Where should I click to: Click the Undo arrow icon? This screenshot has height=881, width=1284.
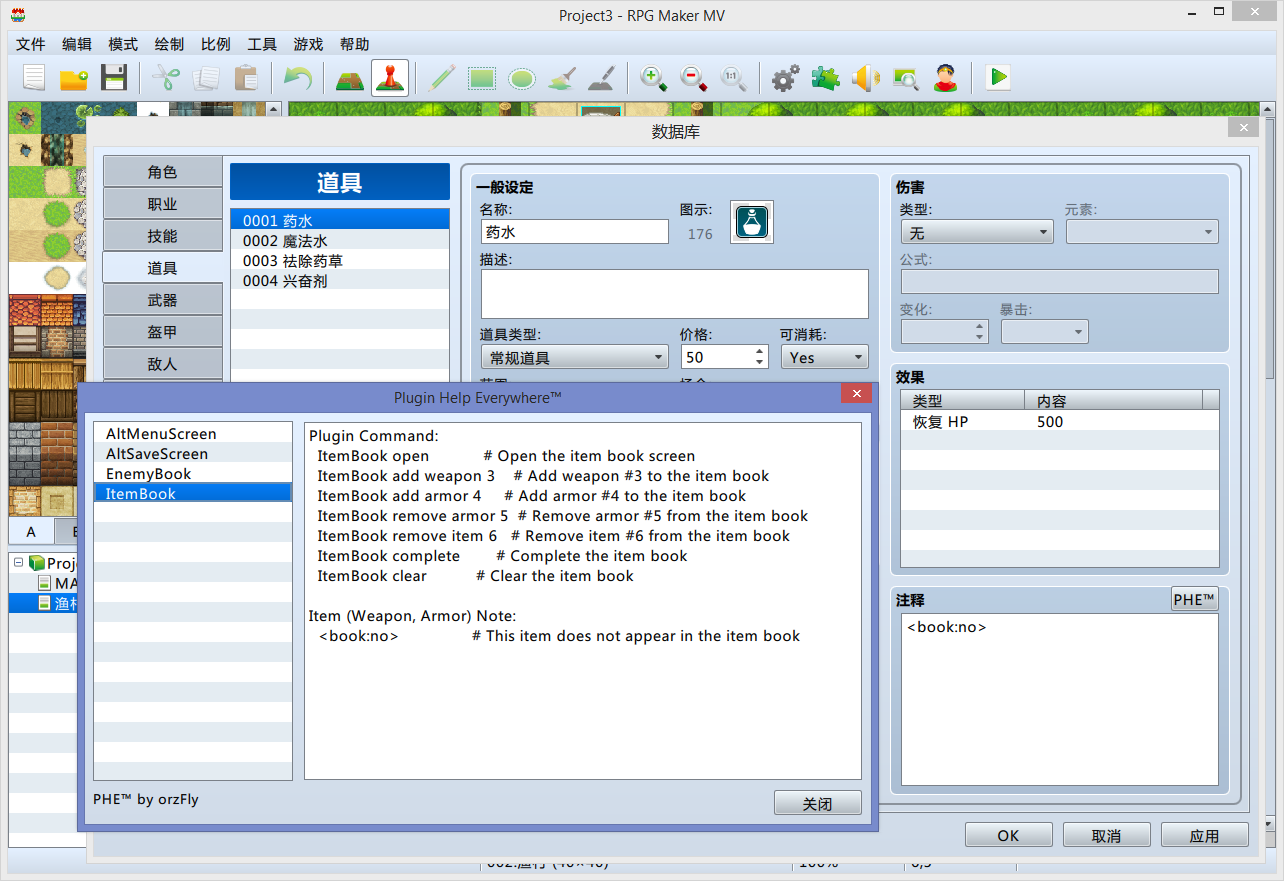(x=297, y=78)
